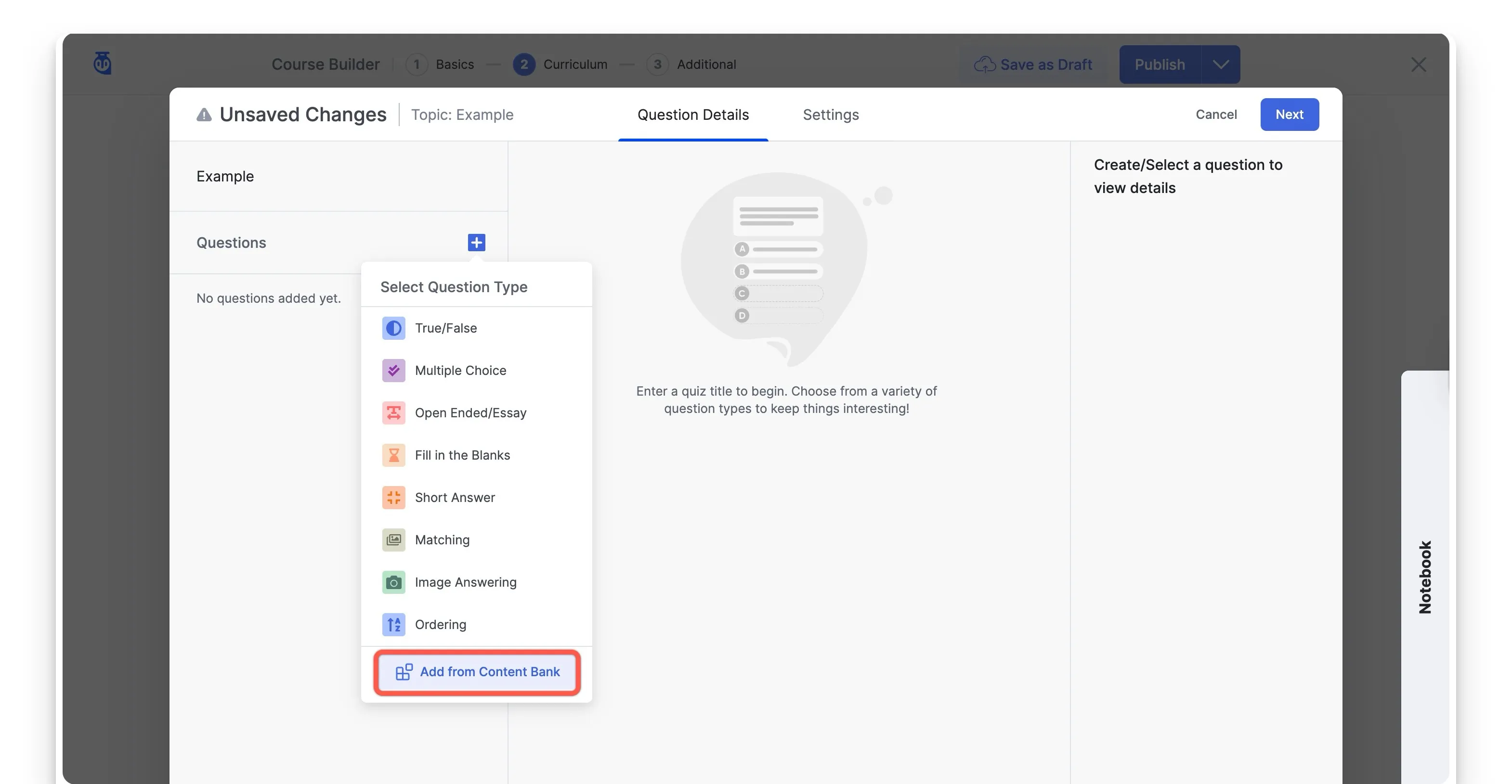Image resolution: width=1512 pixels, height=784 pixels.
Task: Select the Fill in the Blanks hourglass icon
Action: (393, 455)
